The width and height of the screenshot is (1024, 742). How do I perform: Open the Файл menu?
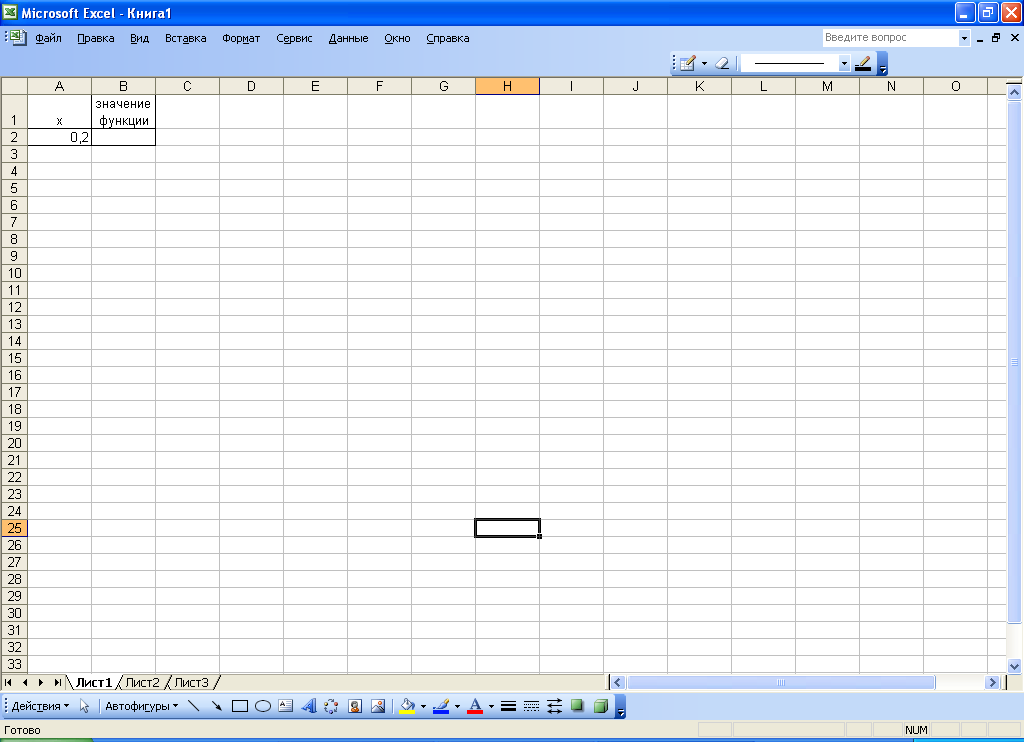(x=48, y=38)
